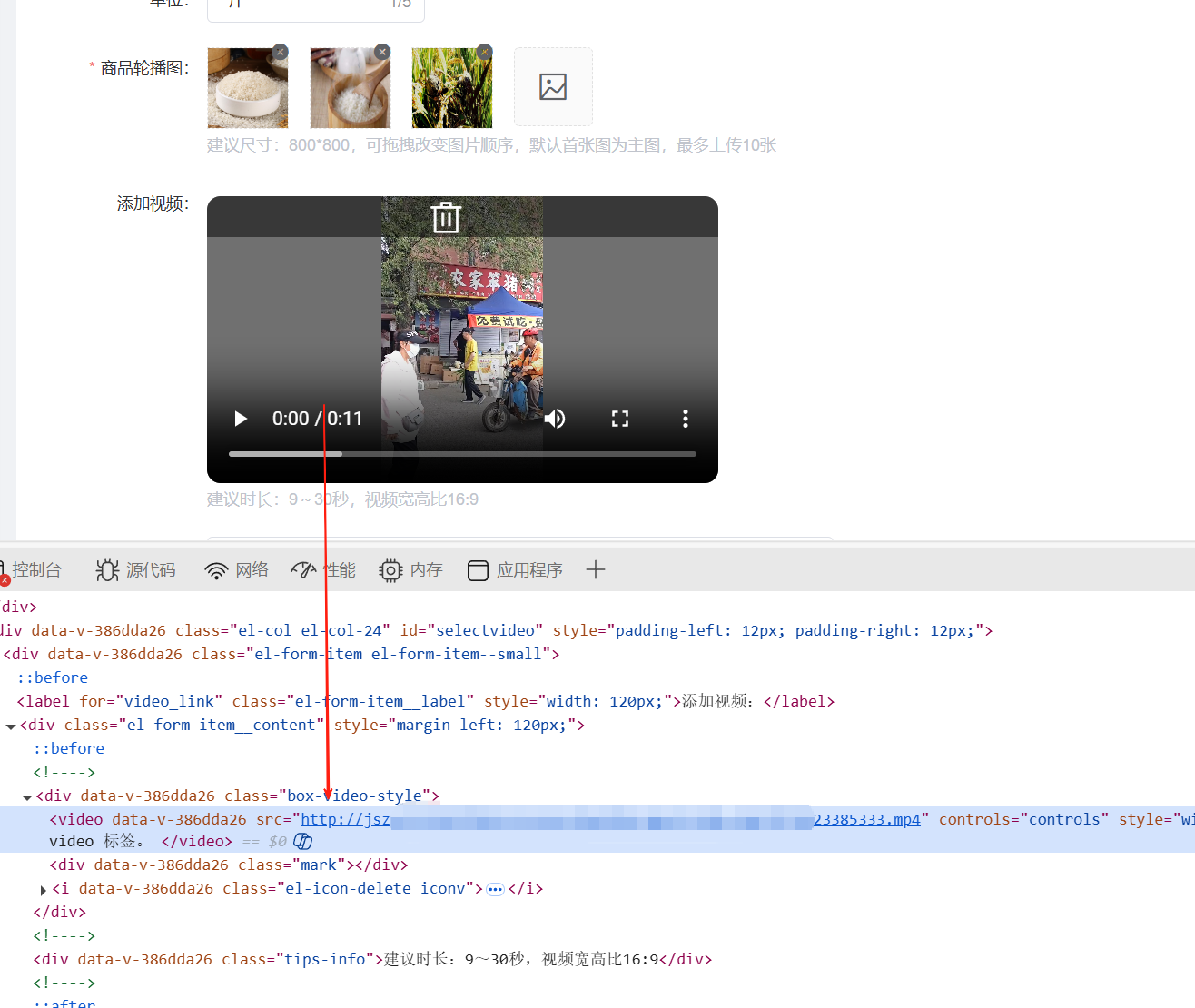Click the console badge icon beside video tag

click(303, 841)
